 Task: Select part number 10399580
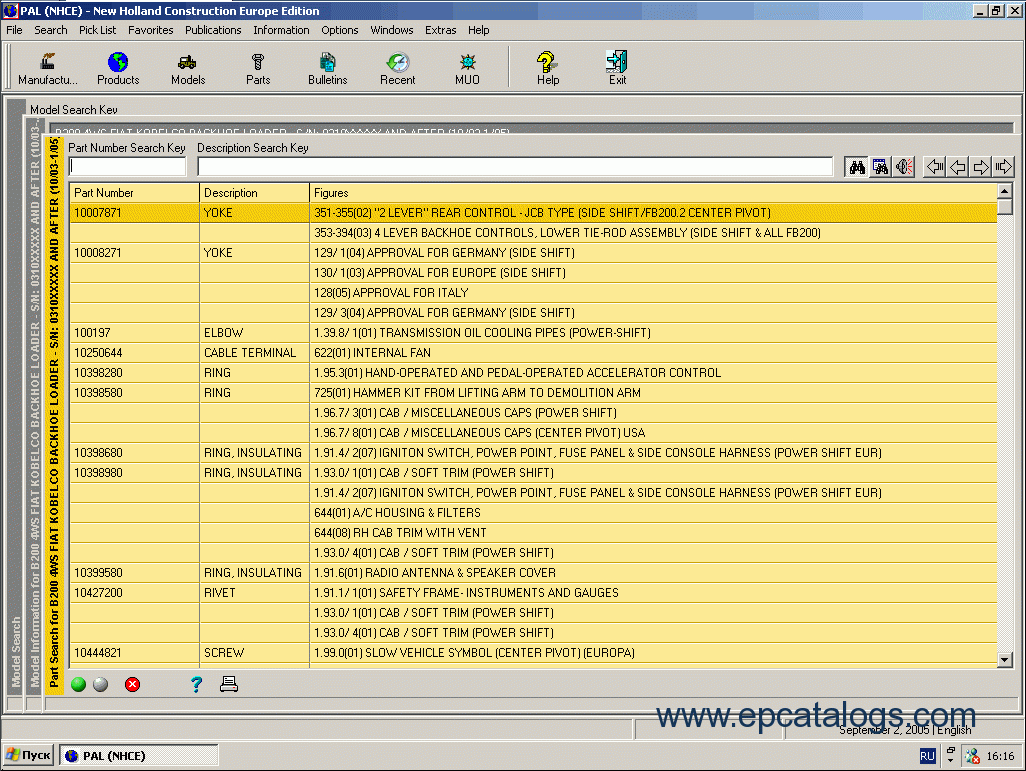[98, 573]
